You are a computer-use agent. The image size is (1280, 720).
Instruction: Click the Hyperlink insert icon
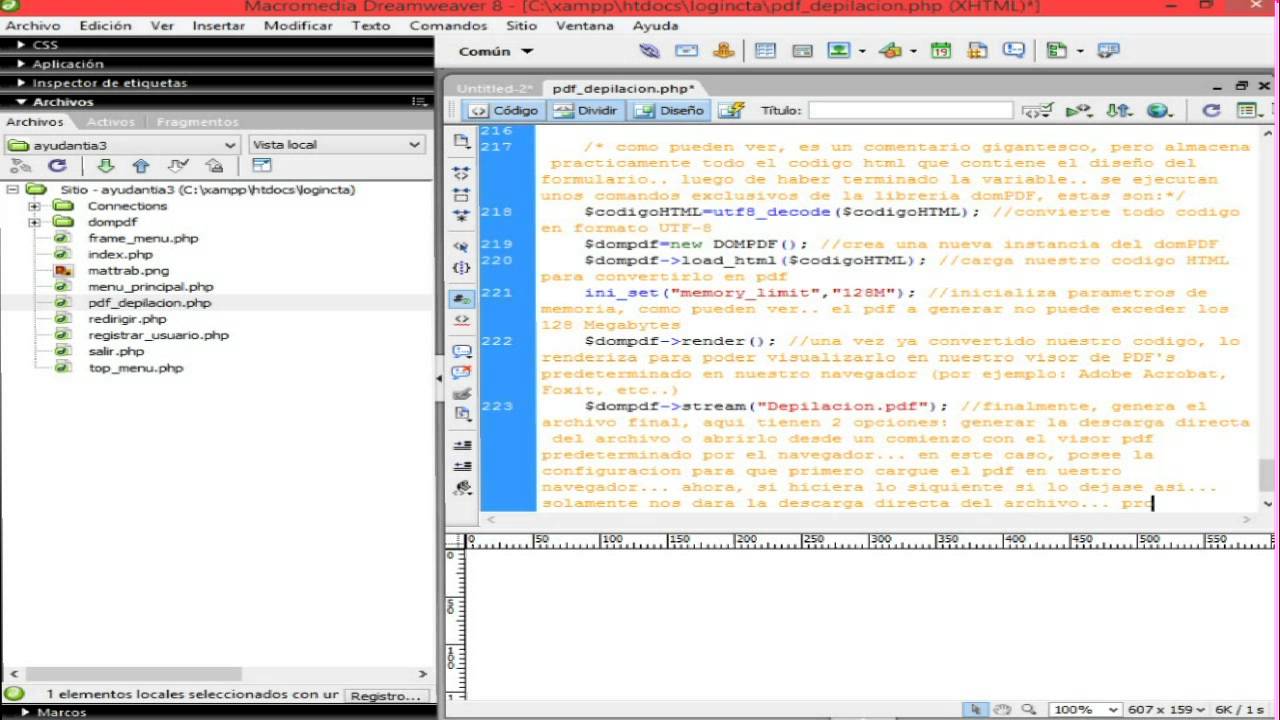click(649, 51)
